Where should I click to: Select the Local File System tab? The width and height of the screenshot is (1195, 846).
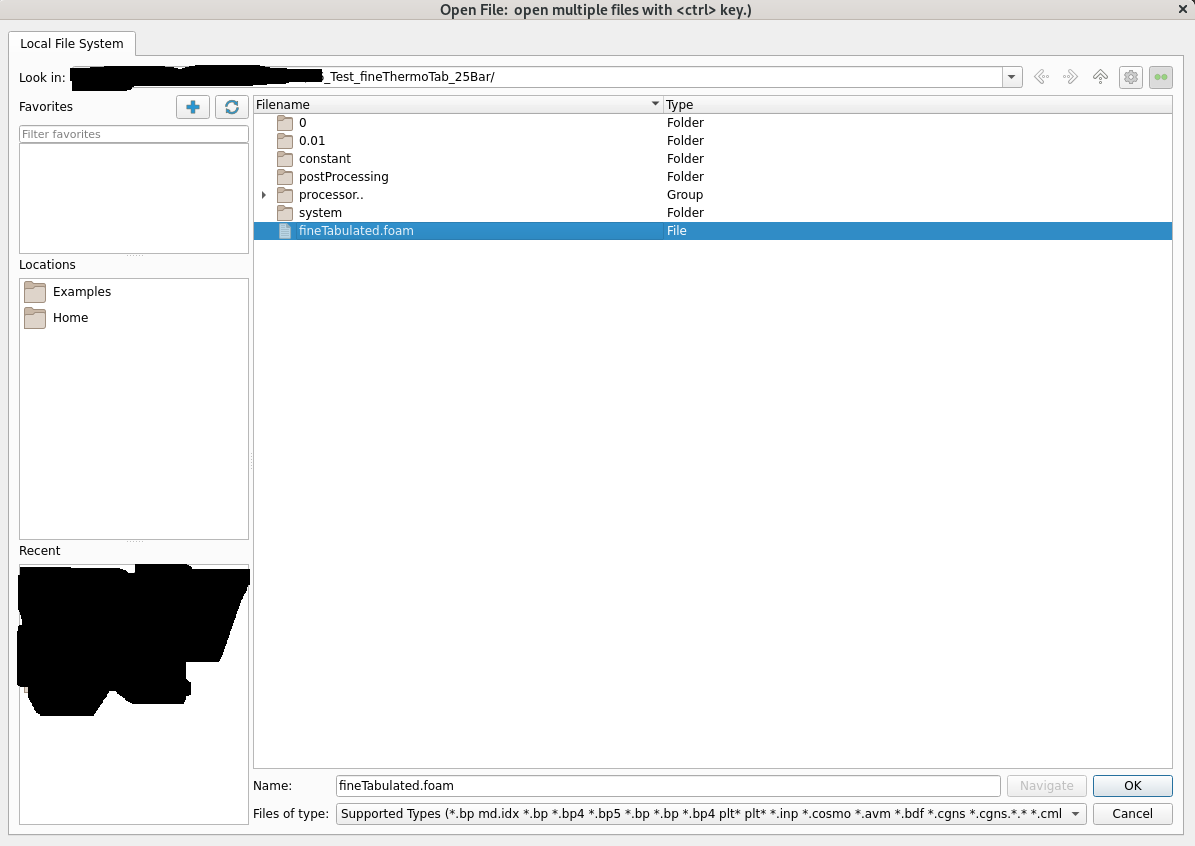click(72, 44)
